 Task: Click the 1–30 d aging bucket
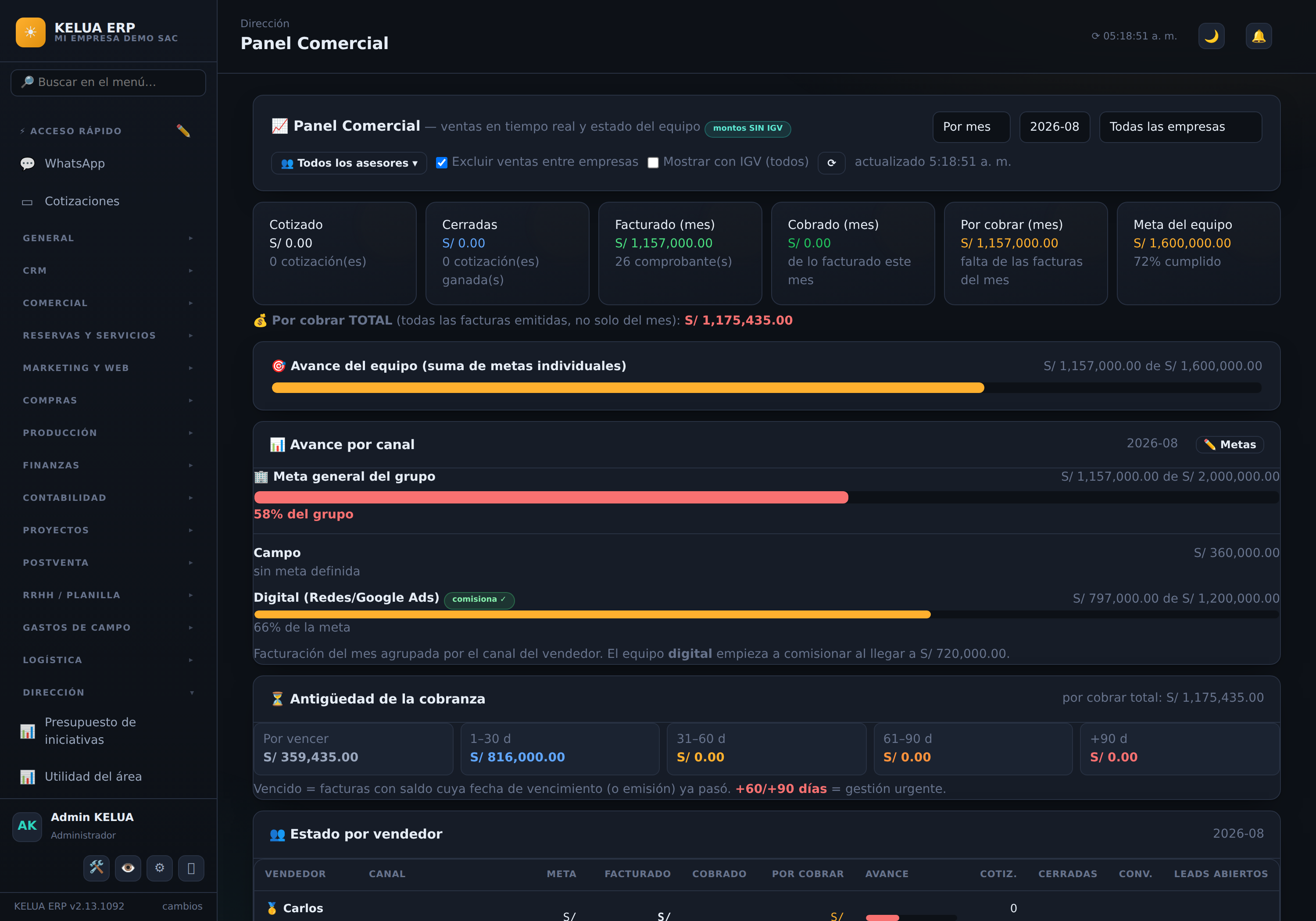coord(560,749)
